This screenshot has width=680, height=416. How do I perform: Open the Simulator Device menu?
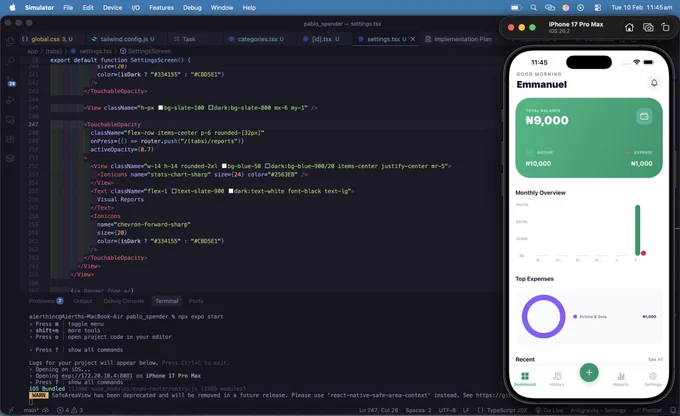(112, 7)
